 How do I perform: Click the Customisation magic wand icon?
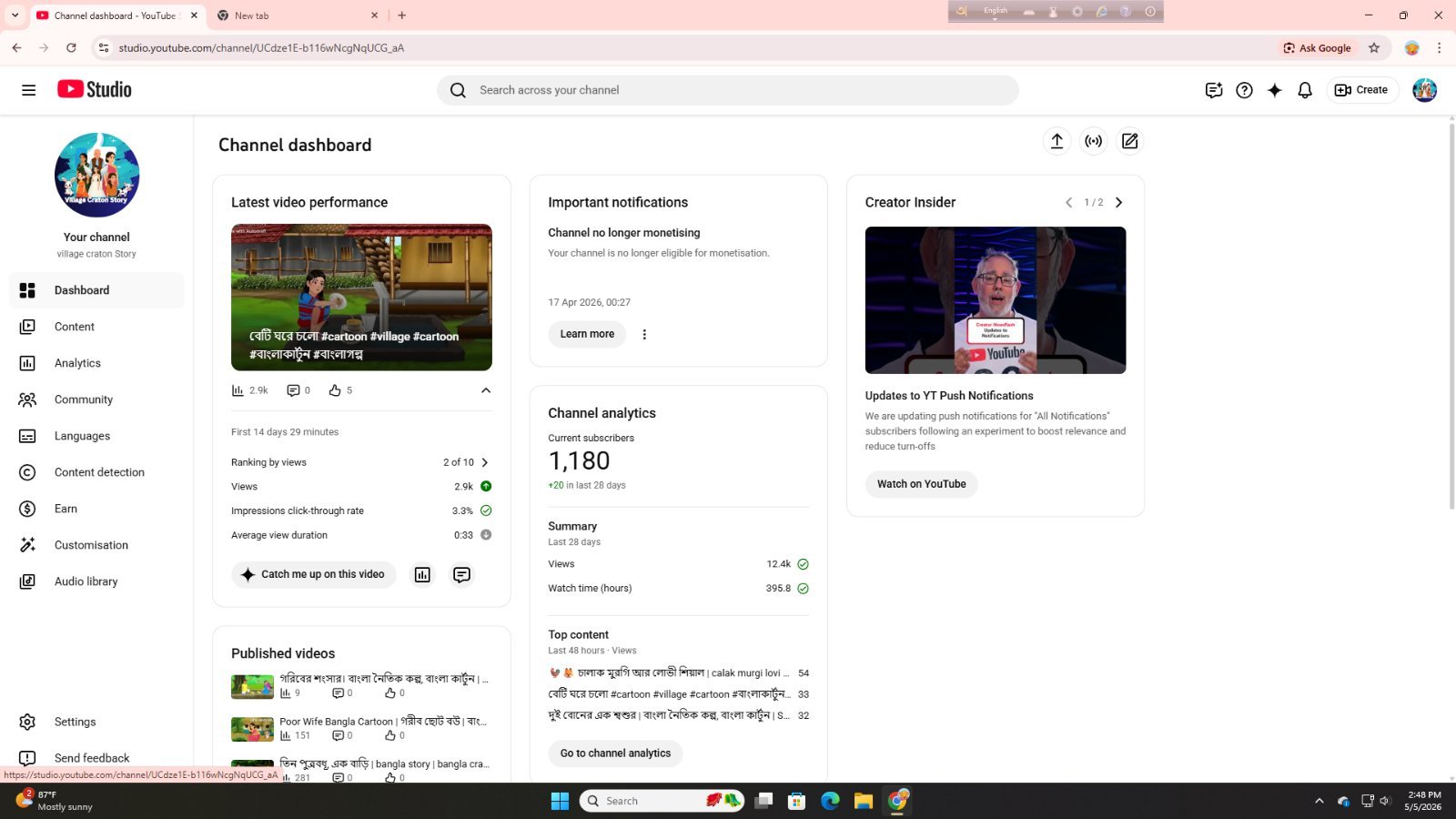point(27,545)
